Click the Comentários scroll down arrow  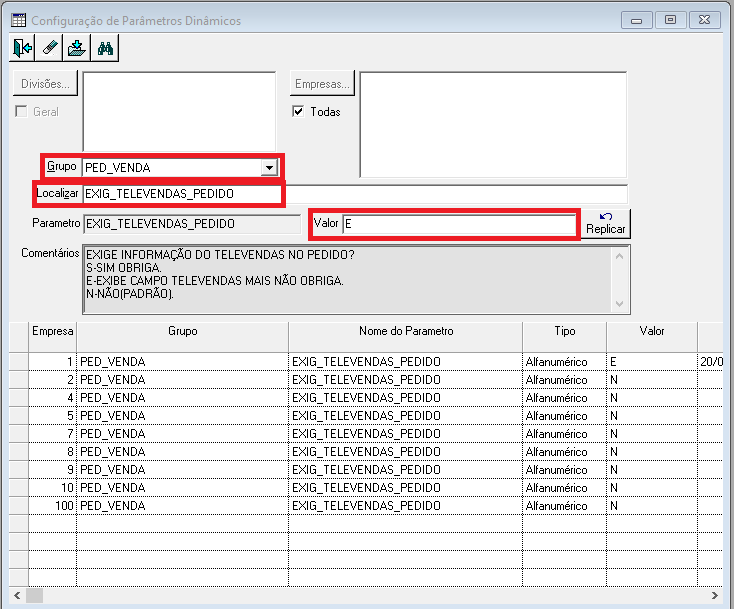click(x=619, y=303)
